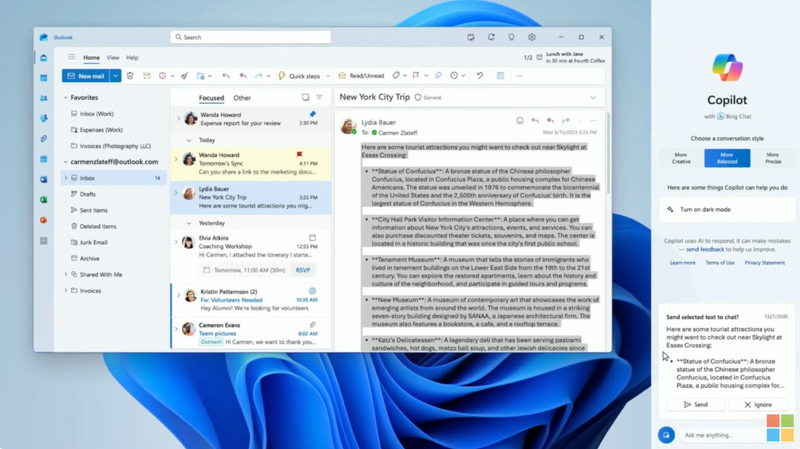Click the lightbulb tips icon in title bar
The image size is (800, 449).
(x=511, y=37)
